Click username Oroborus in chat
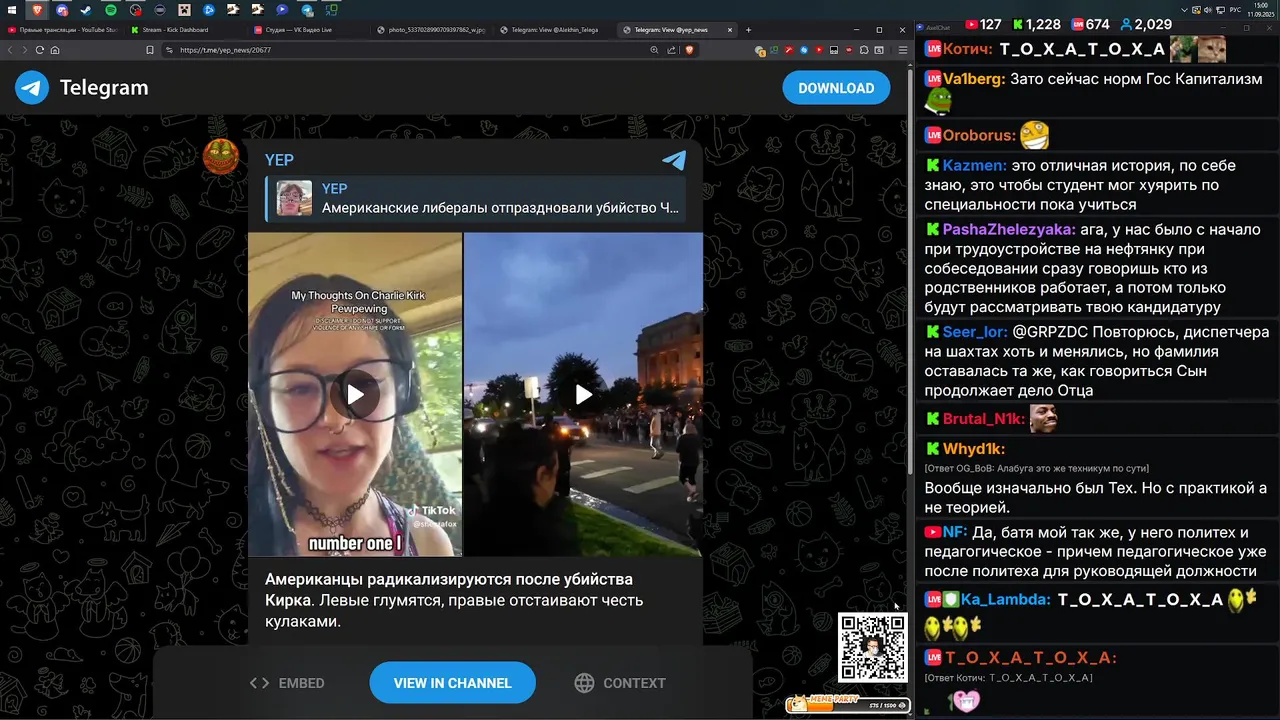The width and height of the screenshot is (1280, 720). 979,135
